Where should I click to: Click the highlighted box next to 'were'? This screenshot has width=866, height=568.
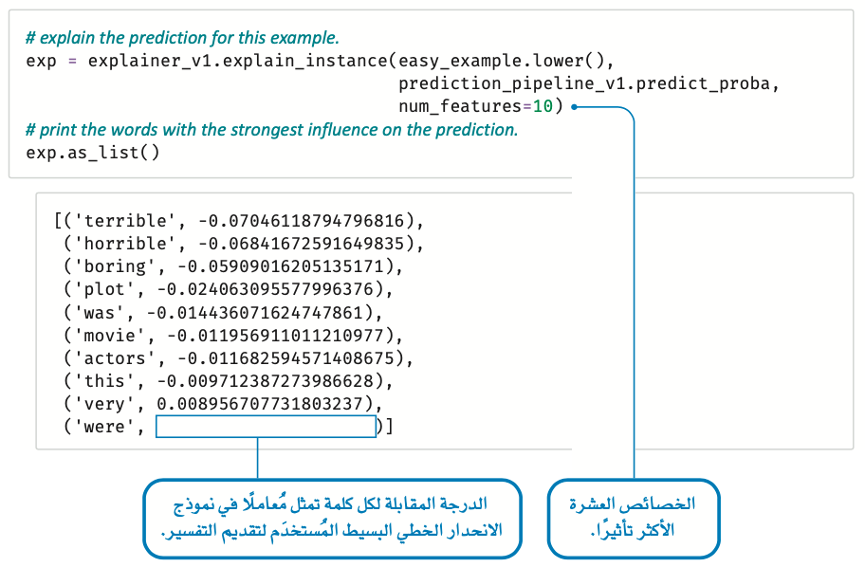pyautogui.click(x=266, y=427)
